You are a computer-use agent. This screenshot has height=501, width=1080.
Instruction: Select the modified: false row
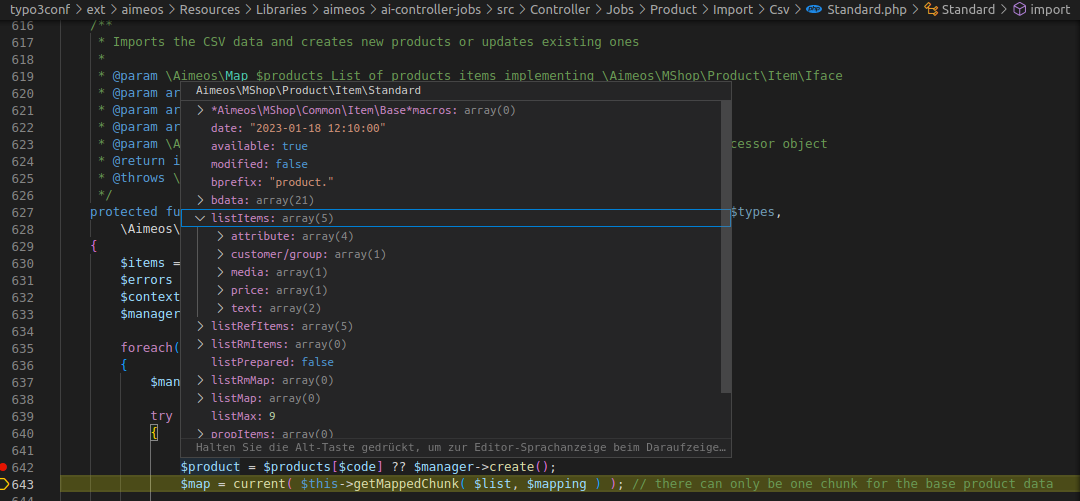(x=451, y=164)
